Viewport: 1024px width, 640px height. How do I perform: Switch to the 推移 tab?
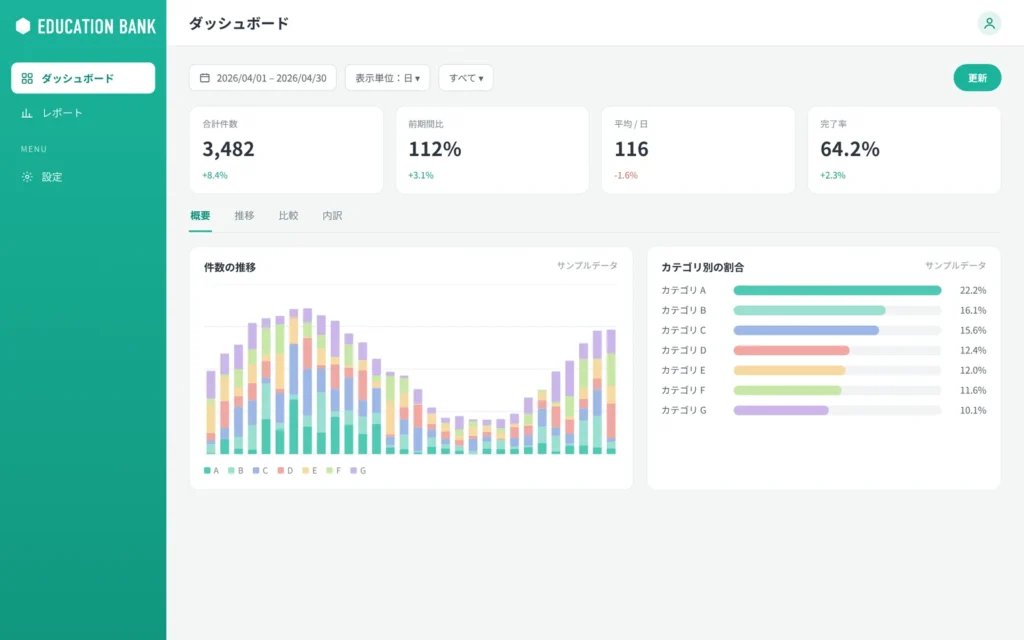tap(244, 216)
